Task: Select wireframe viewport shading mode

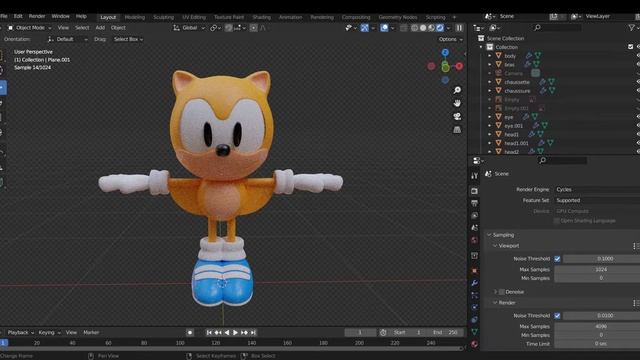Action: pos(415,28)
